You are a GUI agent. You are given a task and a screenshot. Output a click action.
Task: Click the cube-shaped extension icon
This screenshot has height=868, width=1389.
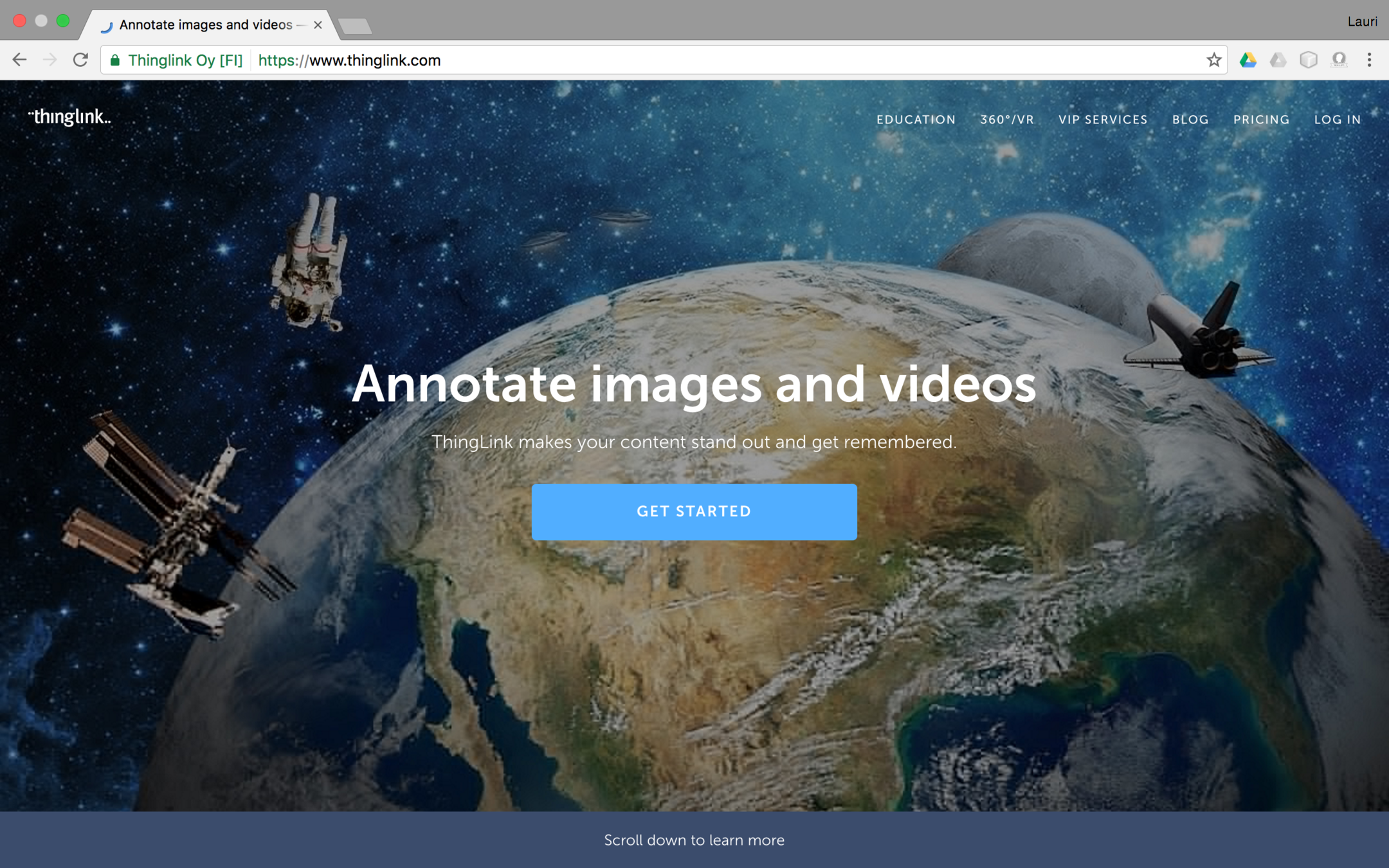[x=1308, y=60]
